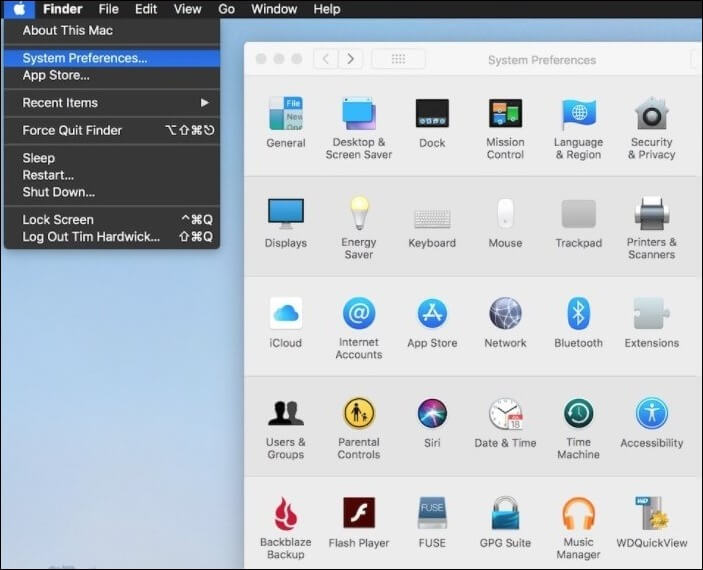Open the Flash Player preferences pane
This screenshot has width=703, height=570.
359,523
